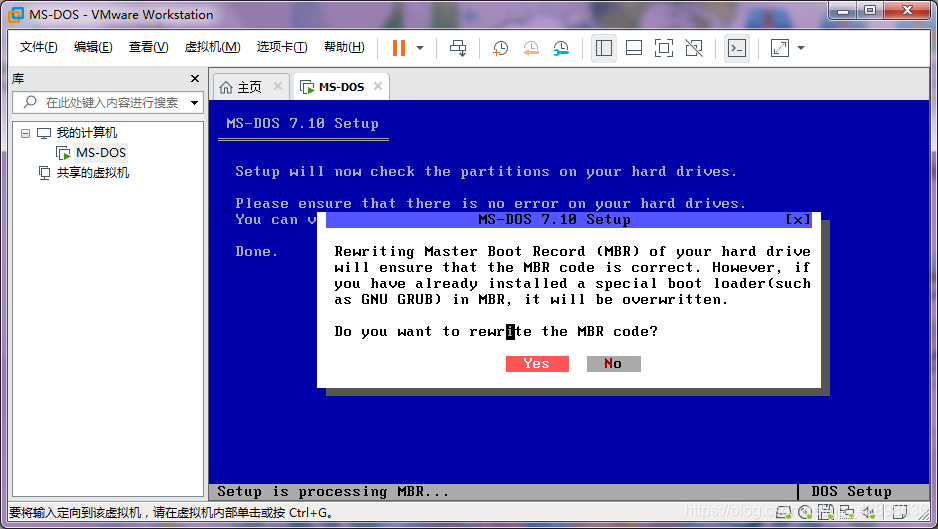Click the 'DOS Setup' status label
The width and height of the screenshot is (938, 529).
[851, 492]
